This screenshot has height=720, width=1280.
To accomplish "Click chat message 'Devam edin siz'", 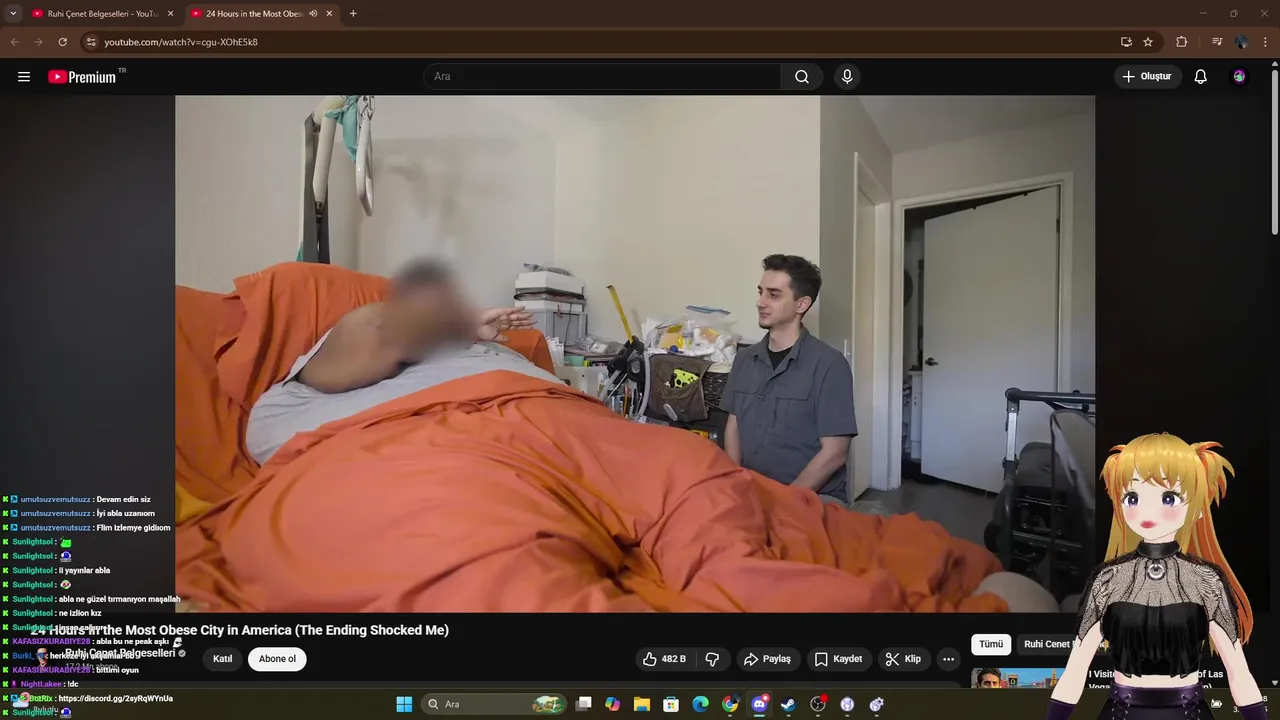I will [x=124, y=499].
